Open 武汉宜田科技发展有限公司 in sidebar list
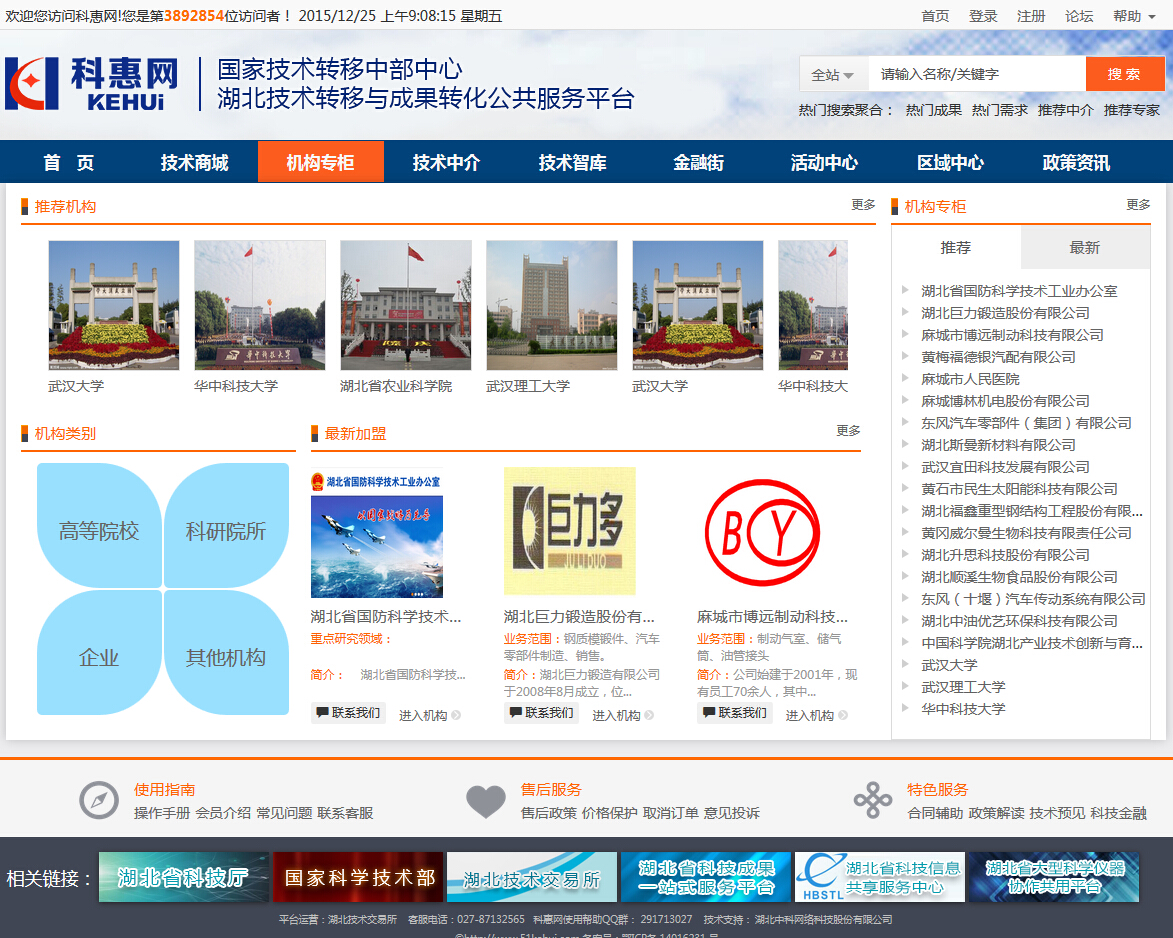This screenshot has width=1173, height=938. coord(1005,467)
